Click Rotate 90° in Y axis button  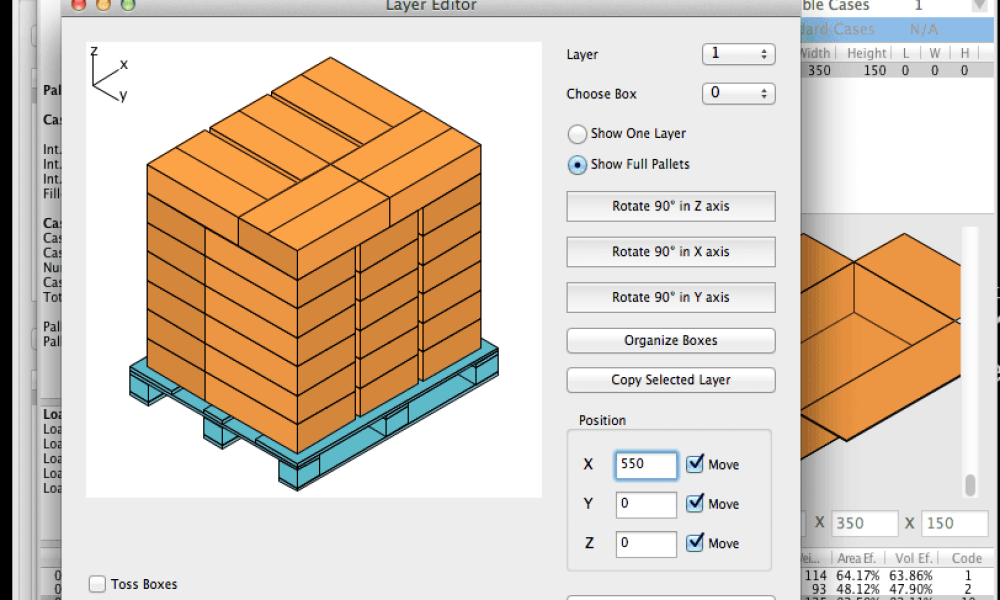pos(671,298)
